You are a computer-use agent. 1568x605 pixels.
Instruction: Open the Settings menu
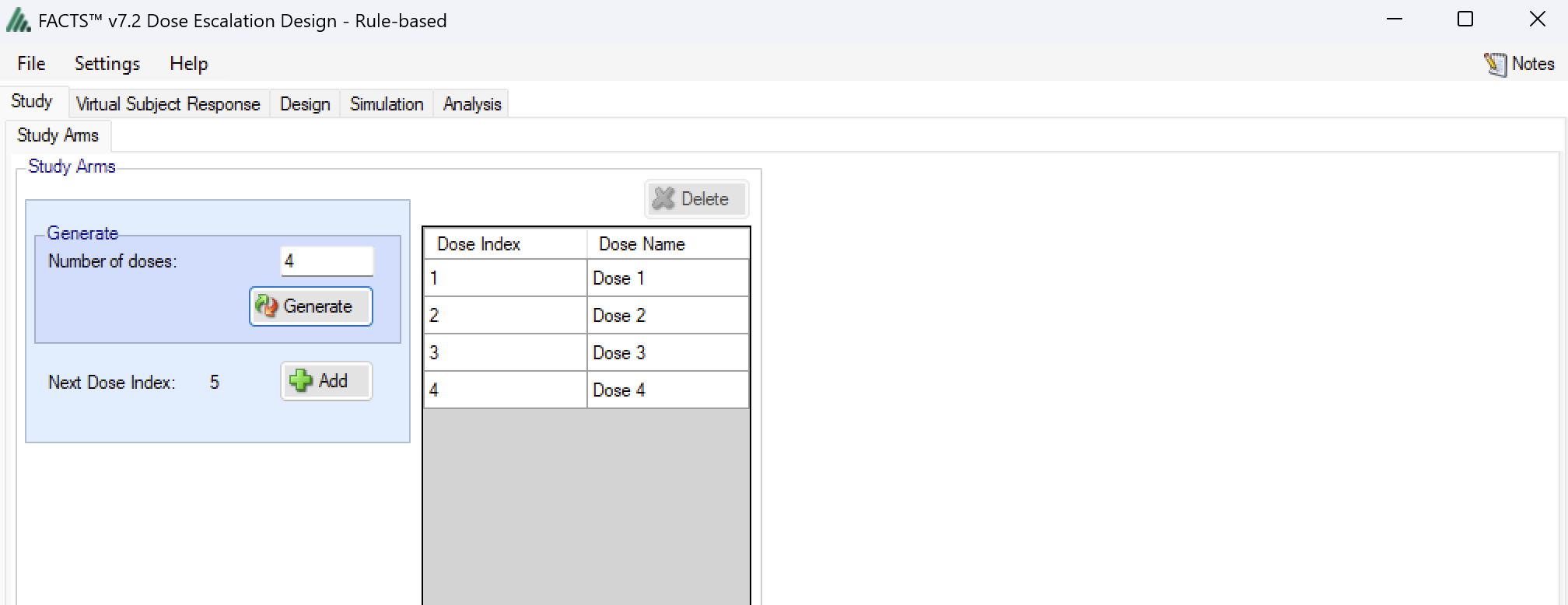point(107,64)
